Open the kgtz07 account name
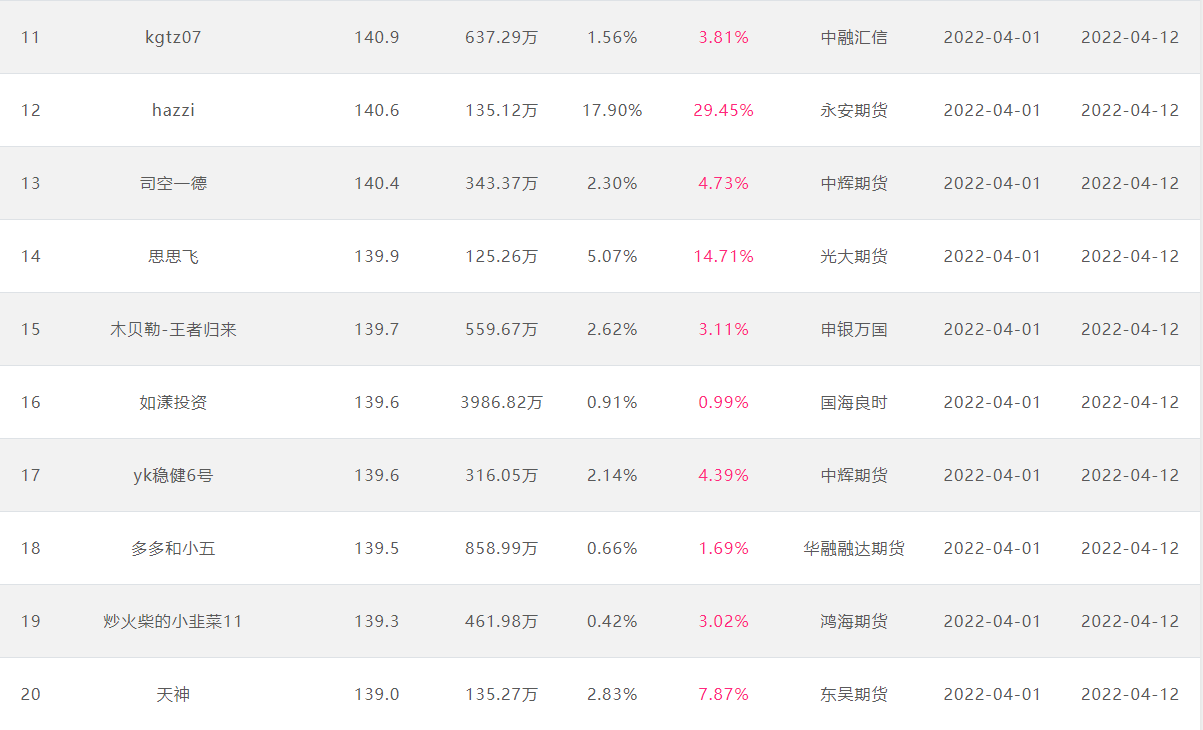The height and width of the screenshot is (730, 1203). click(x=173, y=37)
